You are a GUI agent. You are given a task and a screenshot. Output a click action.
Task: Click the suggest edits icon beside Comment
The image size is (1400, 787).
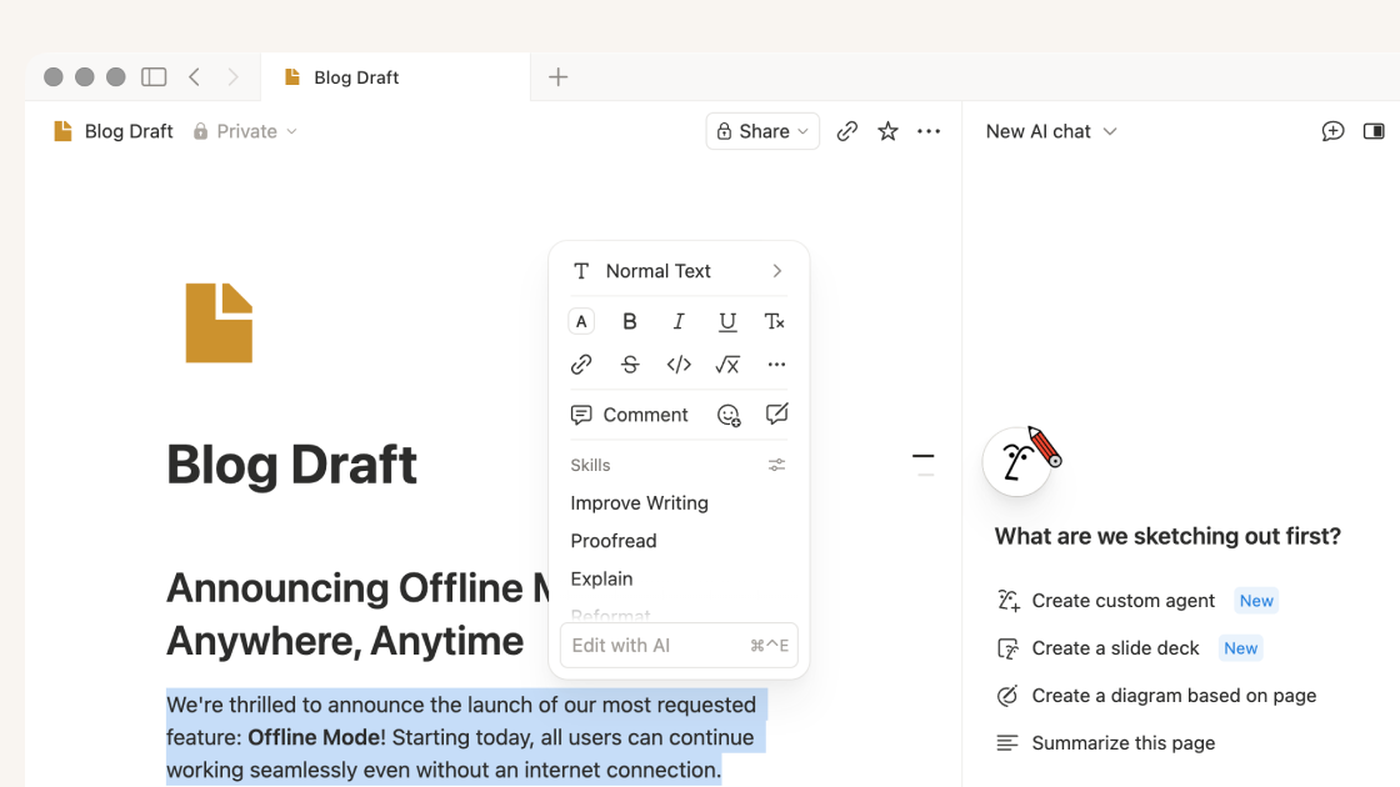click(x=776, y=414)
